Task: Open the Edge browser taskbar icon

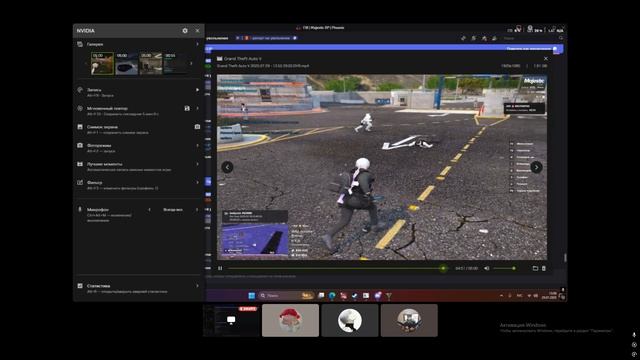Action: click(x=332, y=296)
